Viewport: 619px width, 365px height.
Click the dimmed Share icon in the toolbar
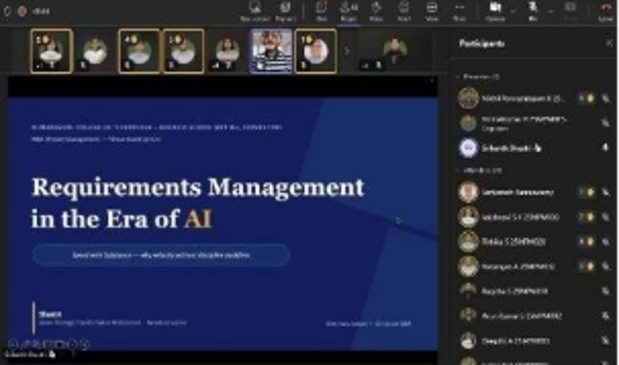point(570,11)
